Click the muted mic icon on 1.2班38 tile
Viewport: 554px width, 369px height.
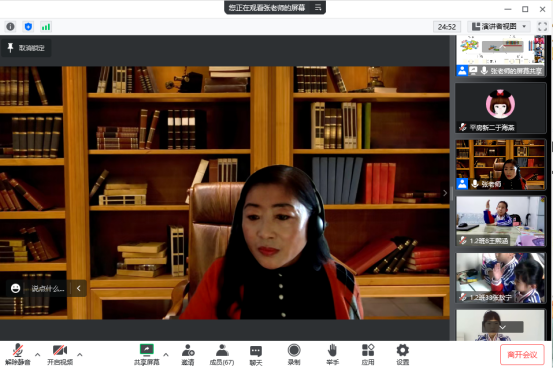pyautogui.click(x=463, y=297)
